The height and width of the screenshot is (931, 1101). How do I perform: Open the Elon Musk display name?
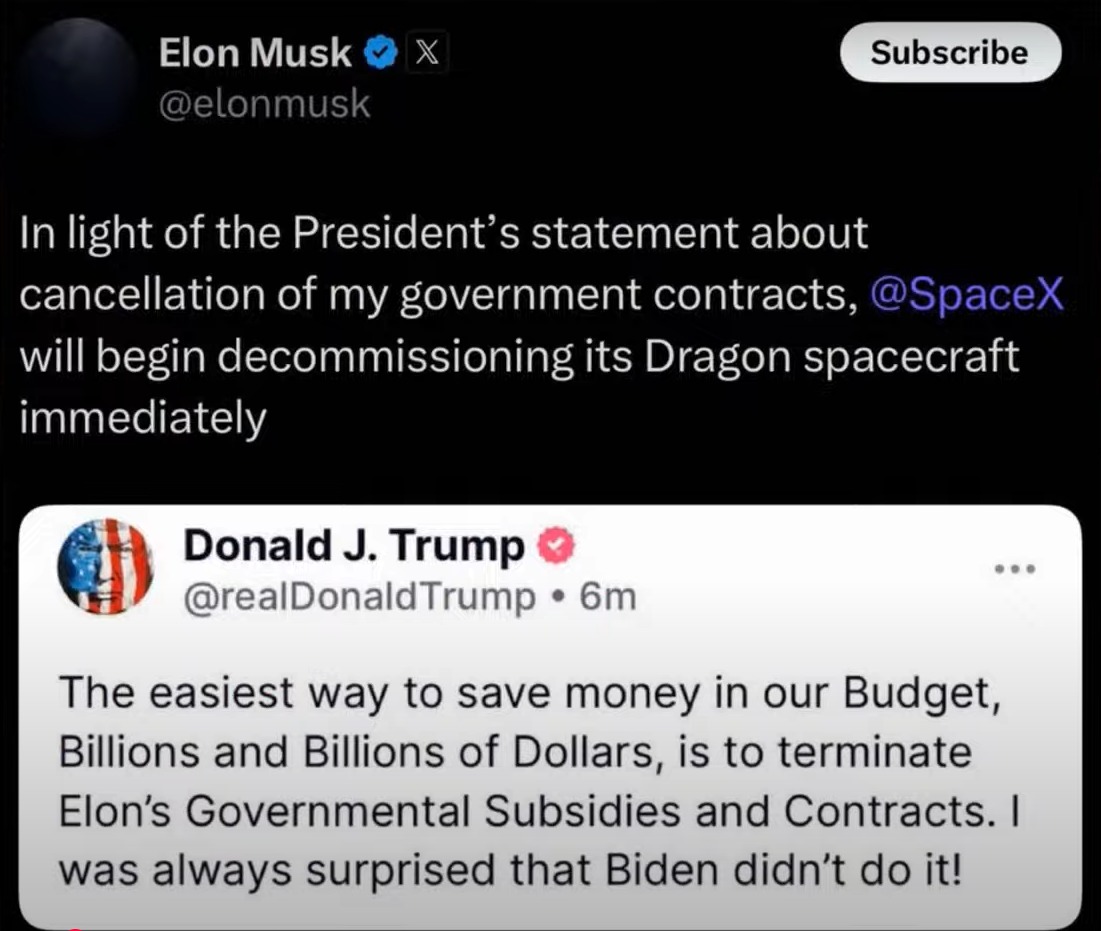point(255,53)
